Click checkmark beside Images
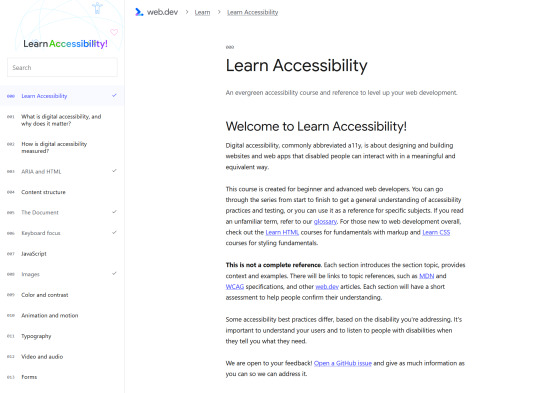540x393 pixels. 114,273
